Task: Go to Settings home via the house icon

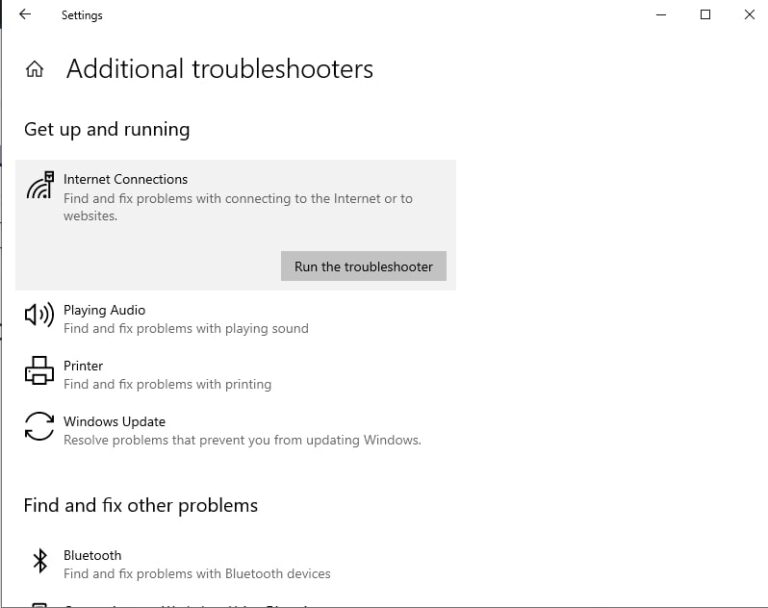Action: click(x=35, y=70)
